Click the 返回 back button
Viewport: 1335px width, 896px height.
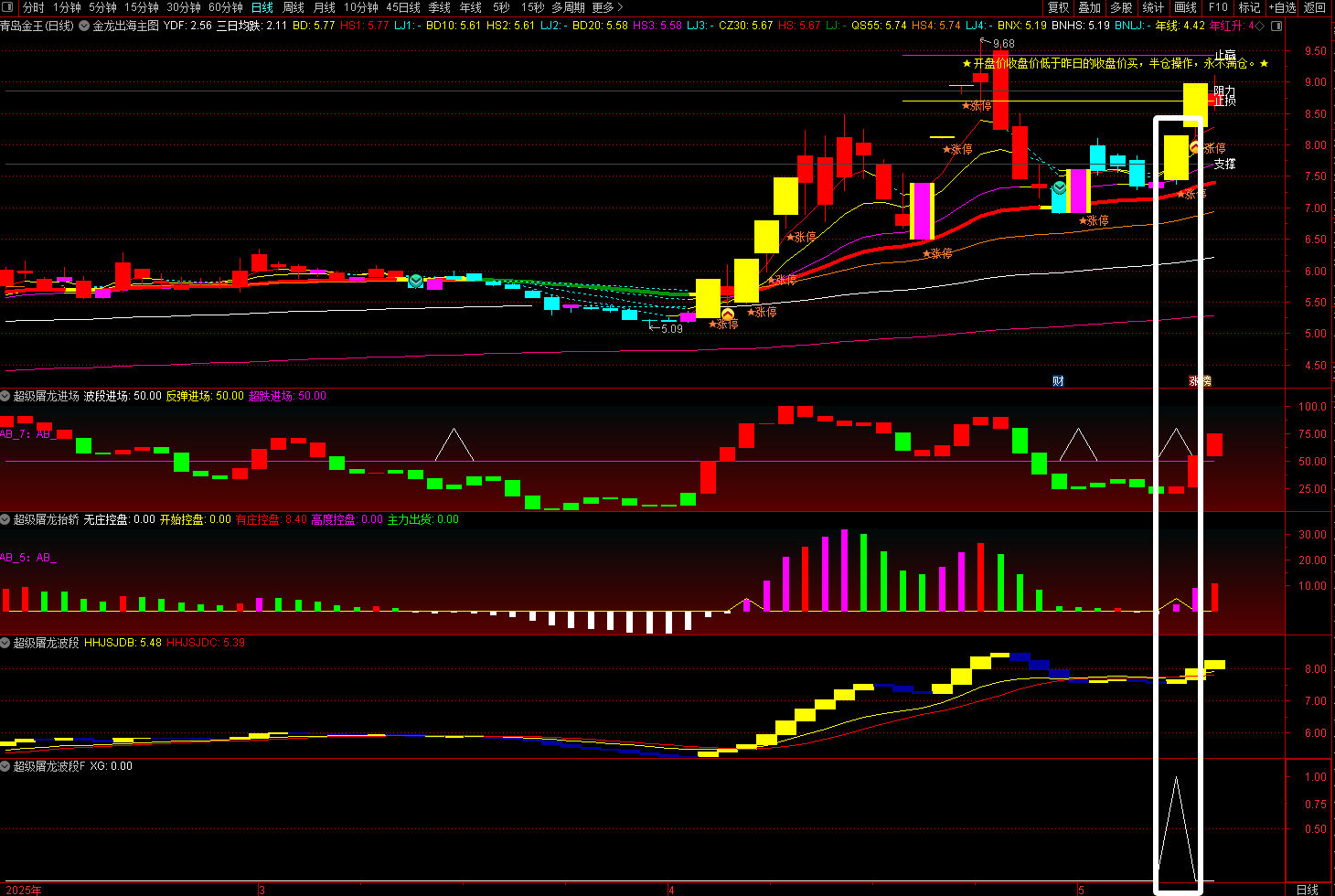click(1315, 7)
